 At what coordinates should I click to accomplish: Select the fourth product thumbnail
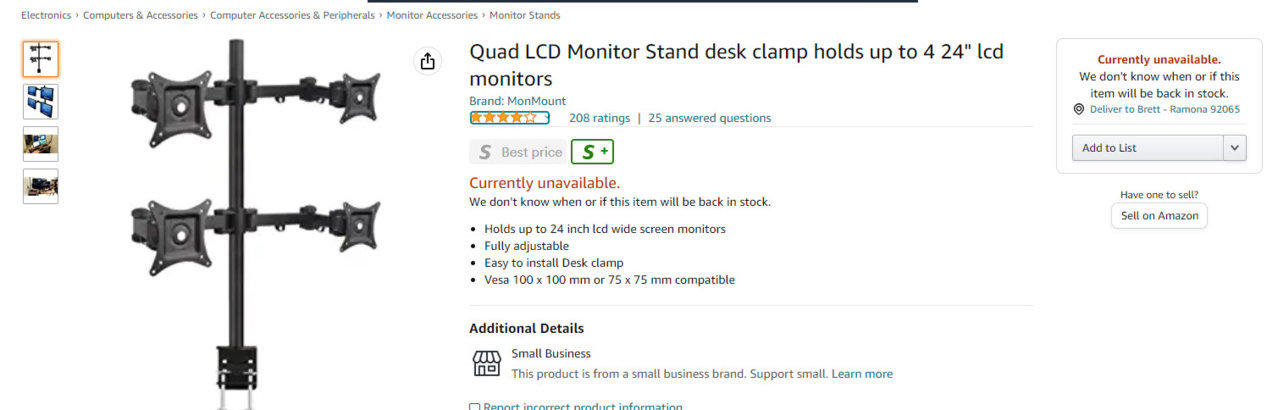click(41, 186)
